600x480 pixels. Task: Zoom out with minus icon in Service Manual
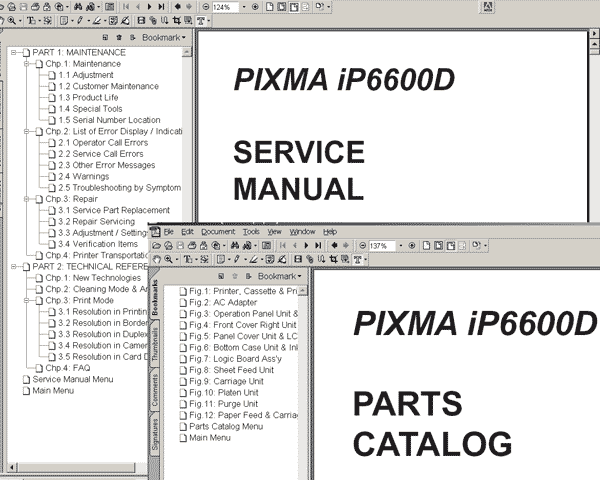point(206,7)
